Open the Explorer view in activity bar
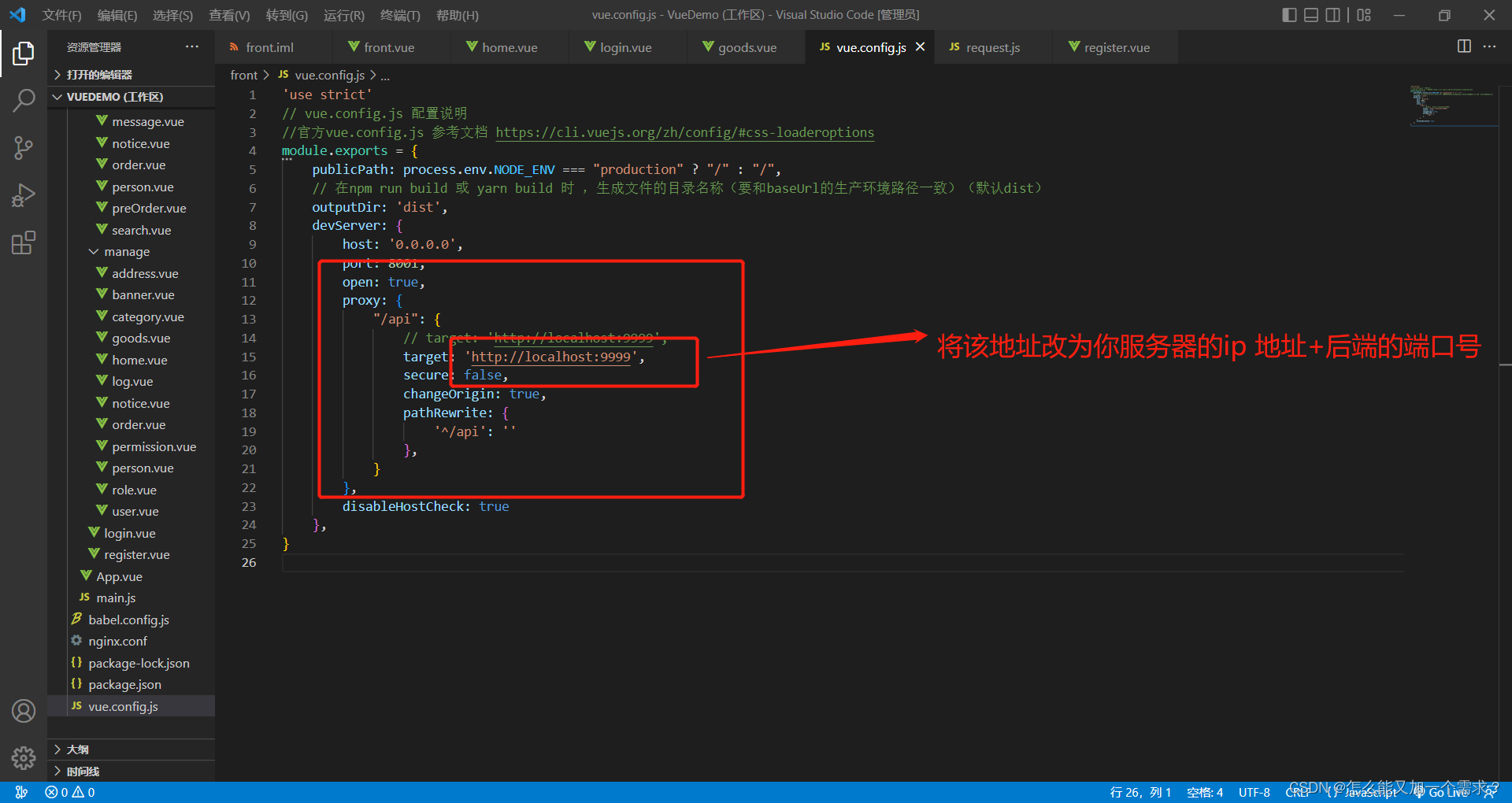 coord(24,54)
